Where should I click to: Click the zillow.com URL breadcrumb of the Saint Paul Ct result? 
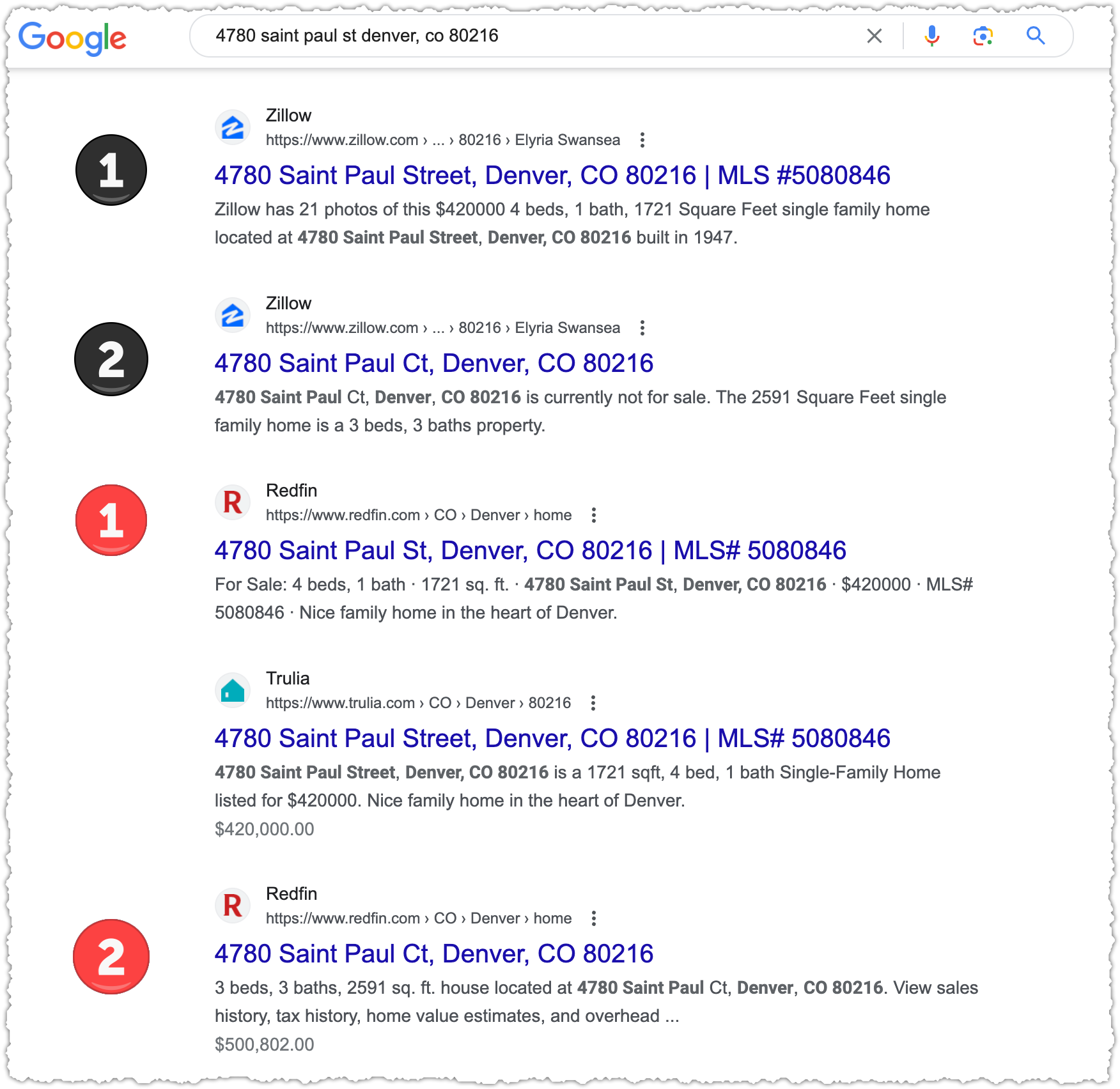pos(443,328)
